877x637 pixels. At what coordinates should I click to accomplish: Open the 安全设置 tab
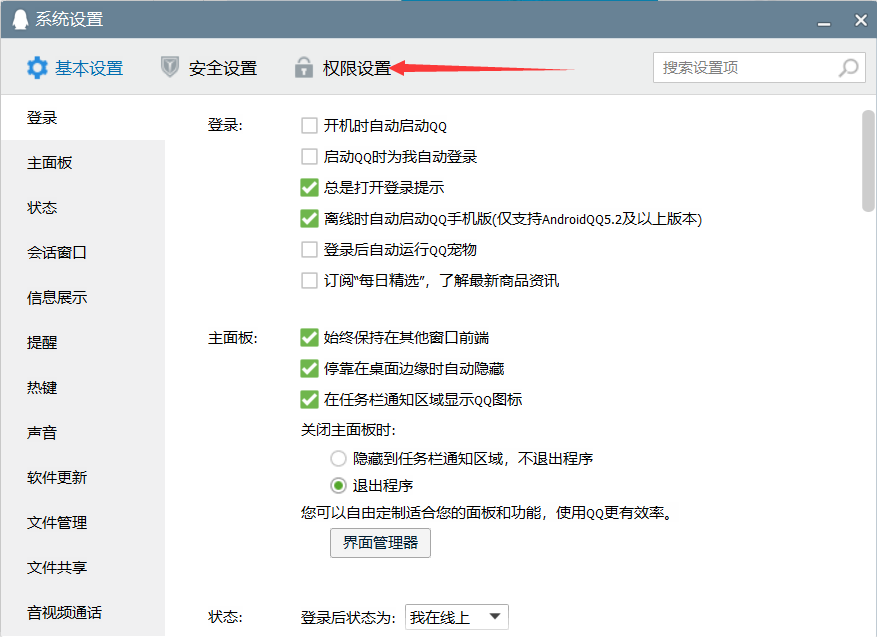coord(209,68)
